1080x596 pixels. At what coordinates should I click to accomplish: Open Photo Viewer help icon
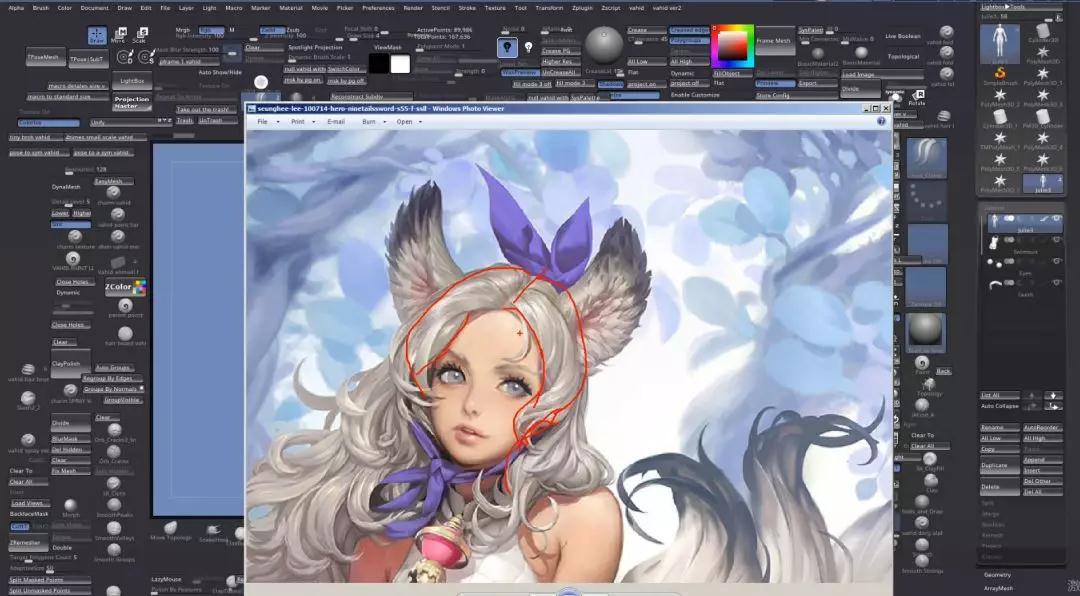pyautogui.click(x=881, y=121)
